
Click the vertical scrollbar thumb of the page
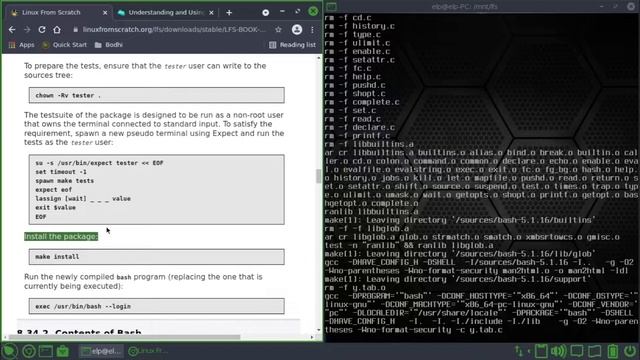[318, 176]
